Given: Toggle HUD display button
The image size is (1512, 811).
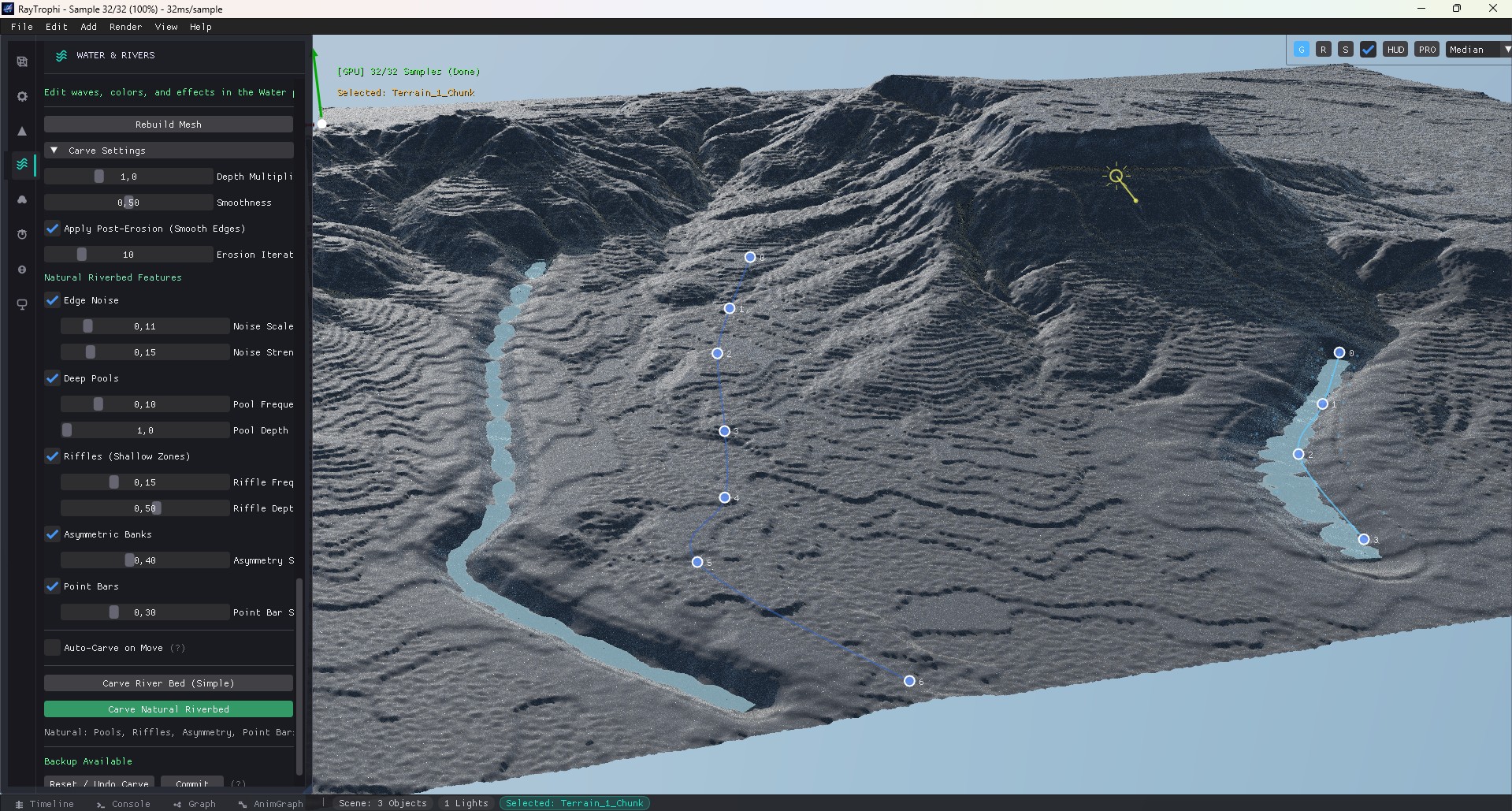Looking at the screenshot, I should pos(1395,50).
